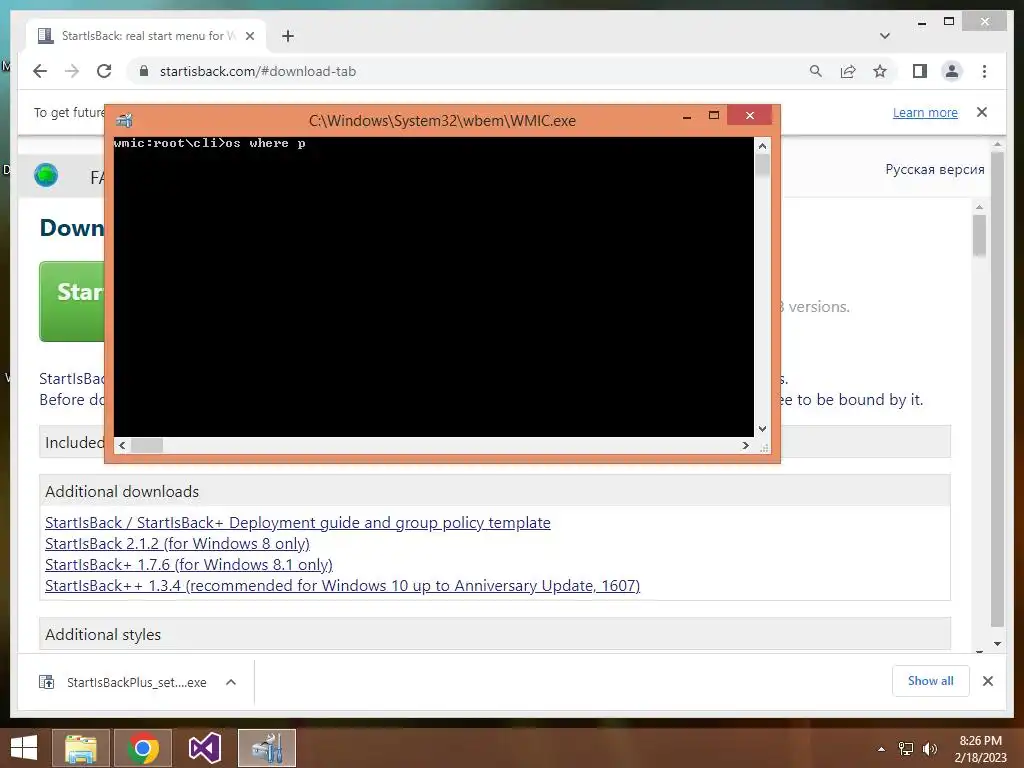This screenshot has height=768, width=1024.
Task: Show hidden system tray icons
Action: 881,749
